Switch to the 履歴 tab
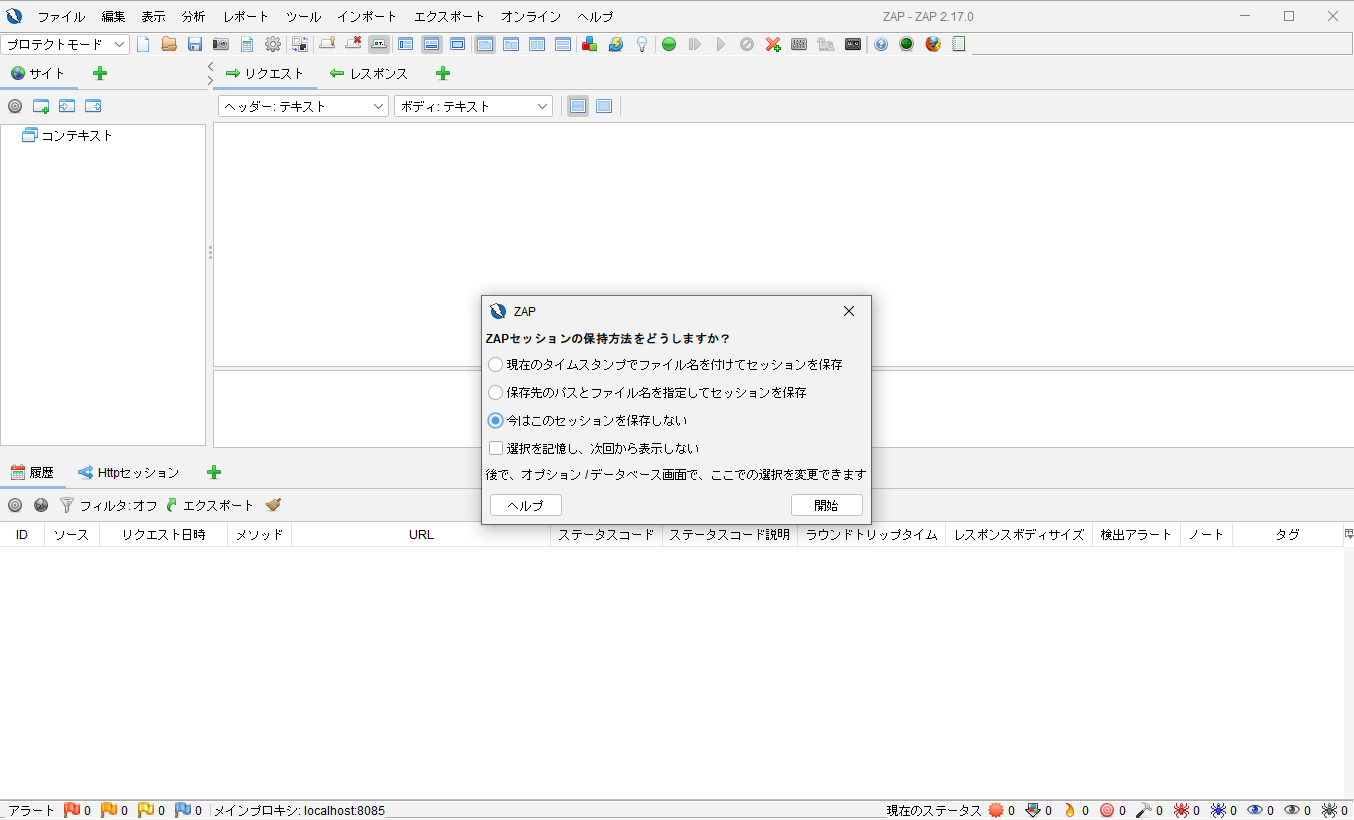Screen dimensions: 1354x820 point(32,473)
